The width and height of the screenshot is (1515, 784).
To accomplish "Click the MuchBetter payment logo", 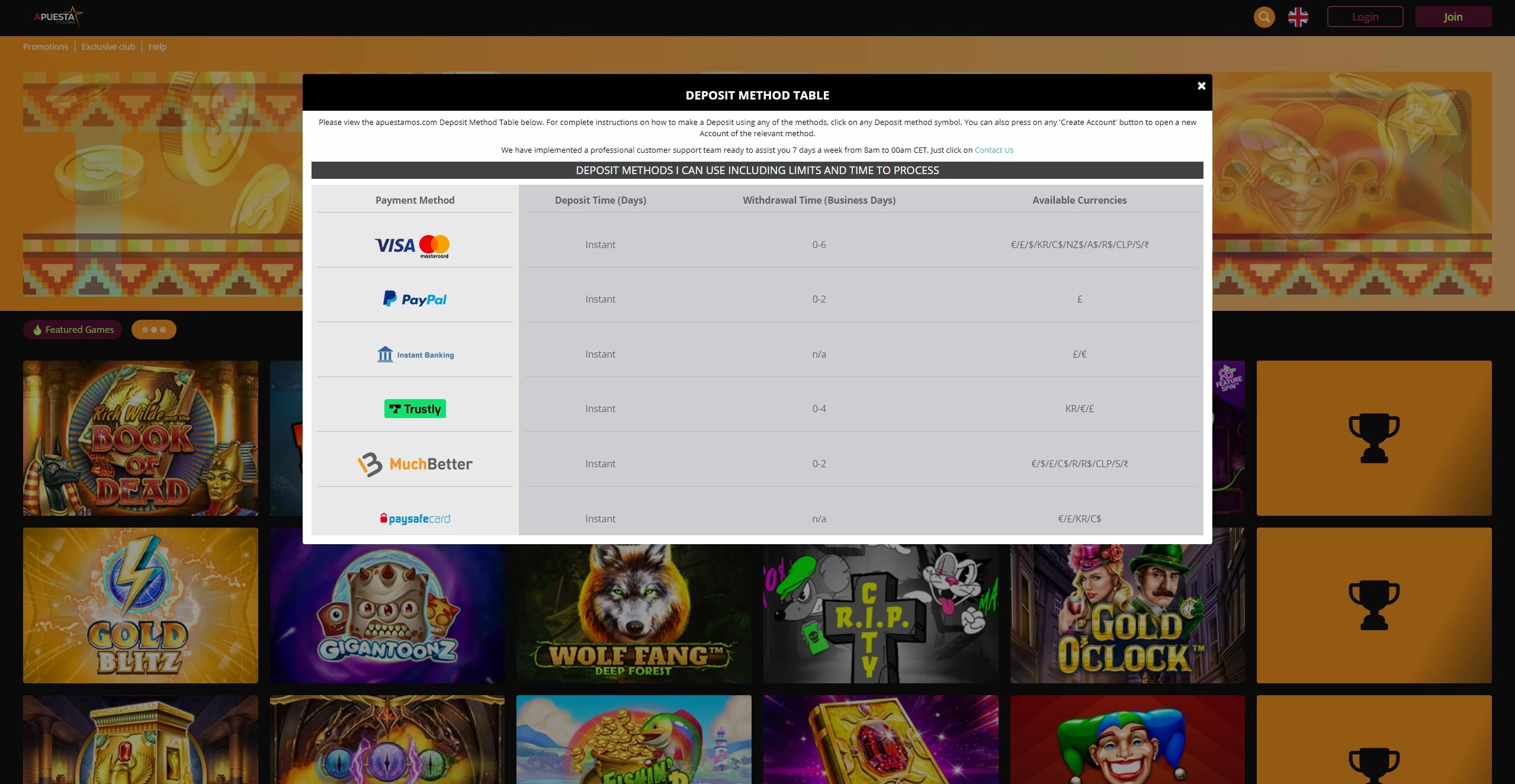I will tap(415, 464).
